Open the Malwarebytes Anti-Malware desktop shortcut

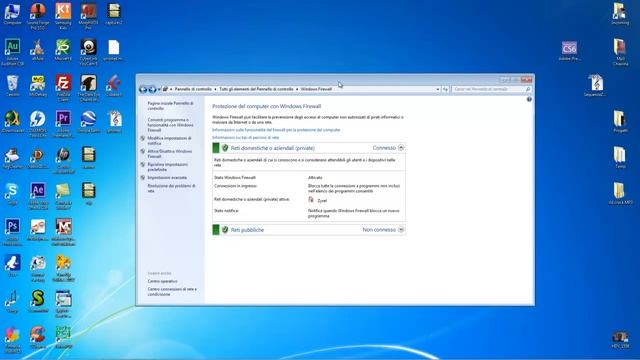[63, 232]
